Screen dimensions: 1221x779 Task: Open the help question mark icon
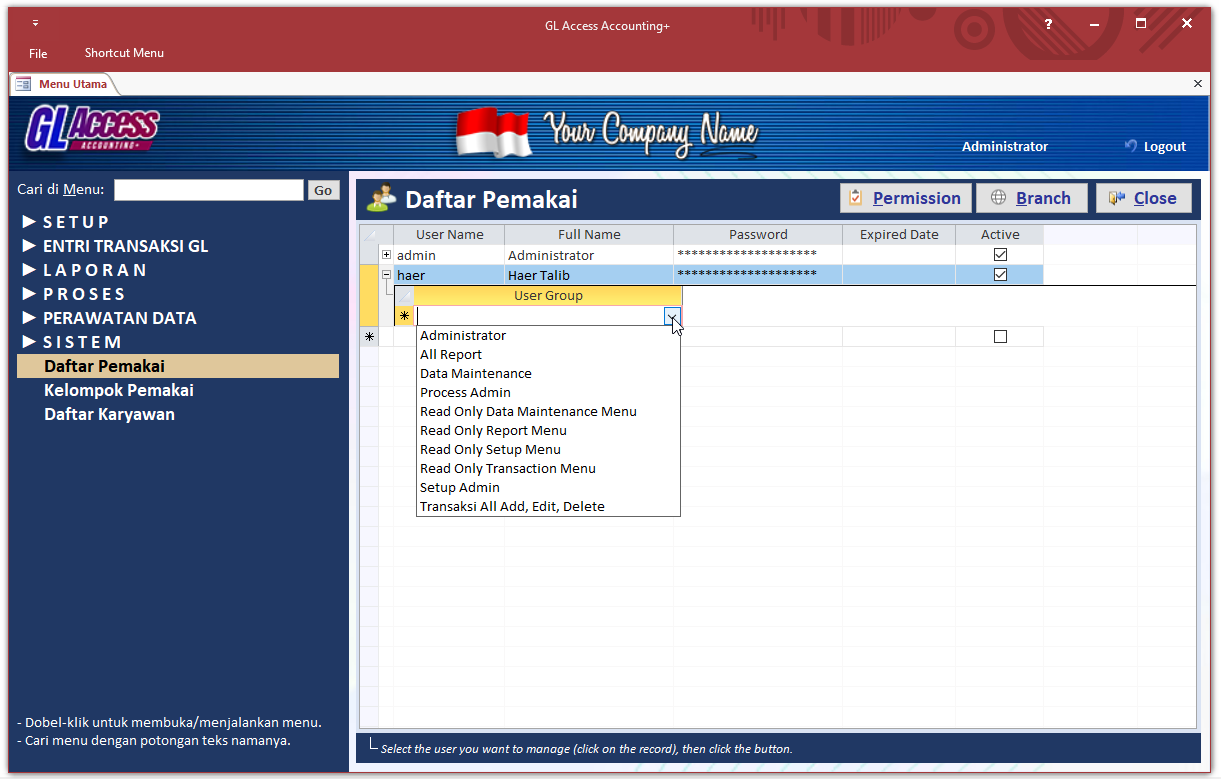click(1047, 24)
